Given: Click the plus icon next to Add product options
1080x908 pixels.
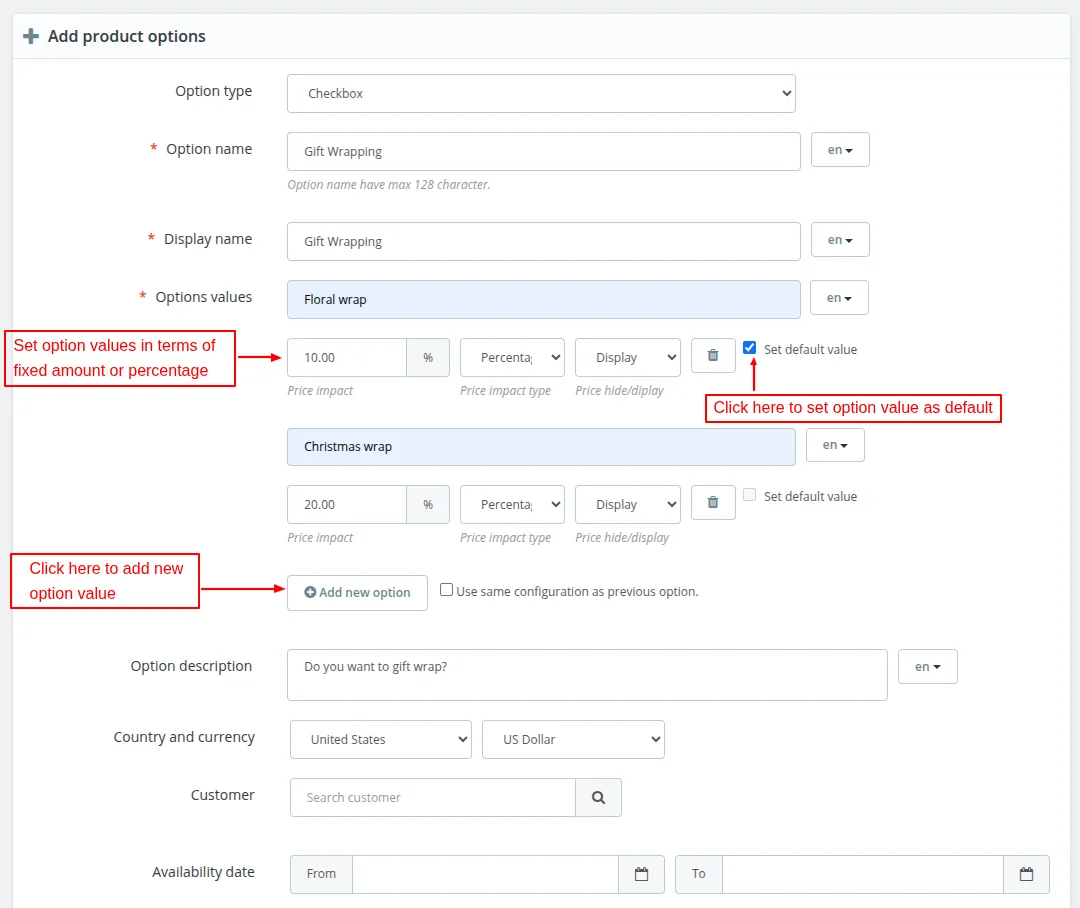Looking at the screenshot, I should (x=30, y=35).
